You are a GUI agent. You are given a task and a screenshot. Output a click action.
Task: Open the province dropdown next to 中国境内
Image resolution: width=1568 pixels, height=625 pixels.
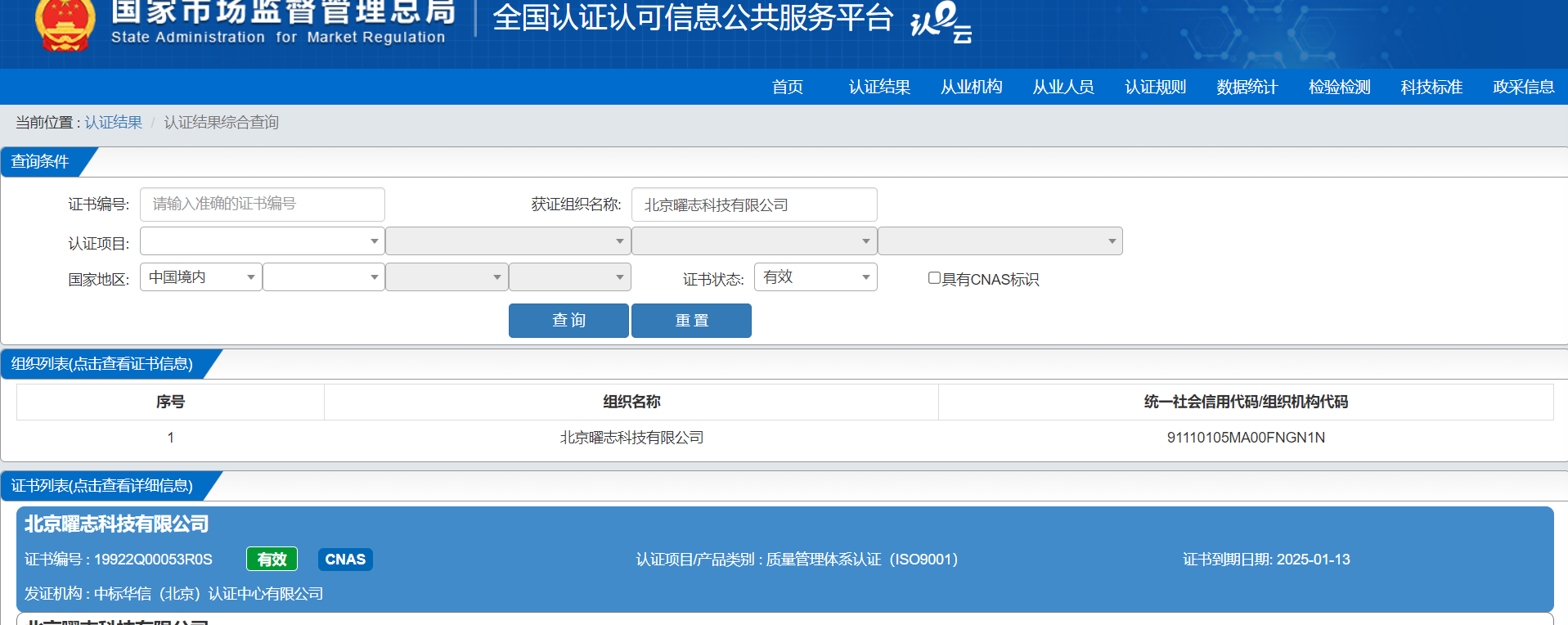[324, 277]
